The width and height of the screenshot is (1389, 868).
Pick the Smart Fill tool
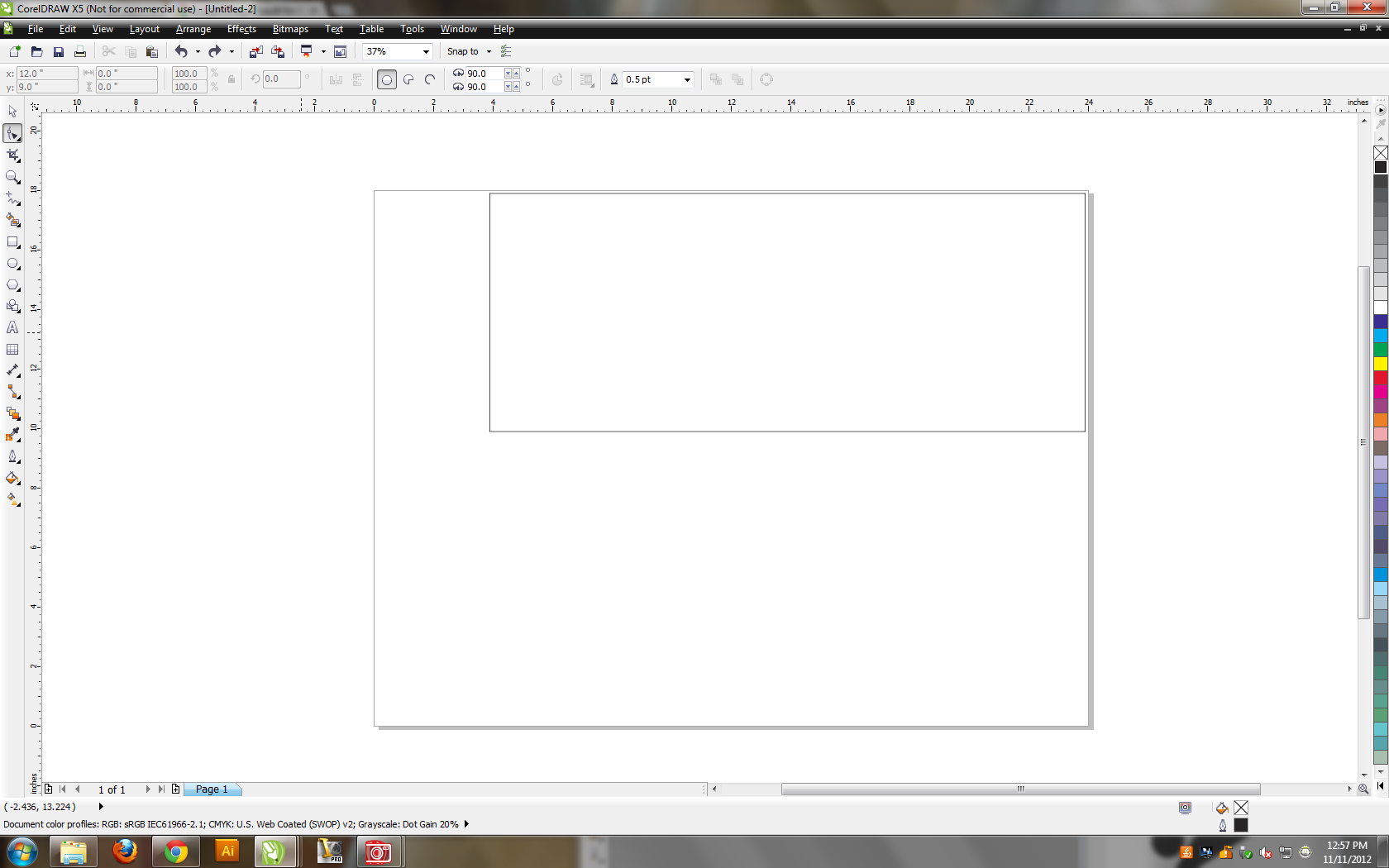click(x=12, y=220)
